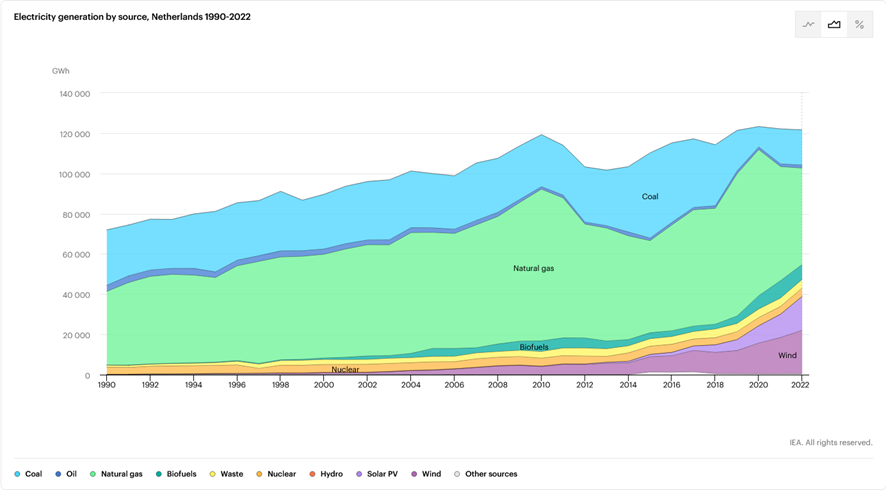886x490 pixels.
Task: Toggle the Coal series in the legend
Action: 28,474
